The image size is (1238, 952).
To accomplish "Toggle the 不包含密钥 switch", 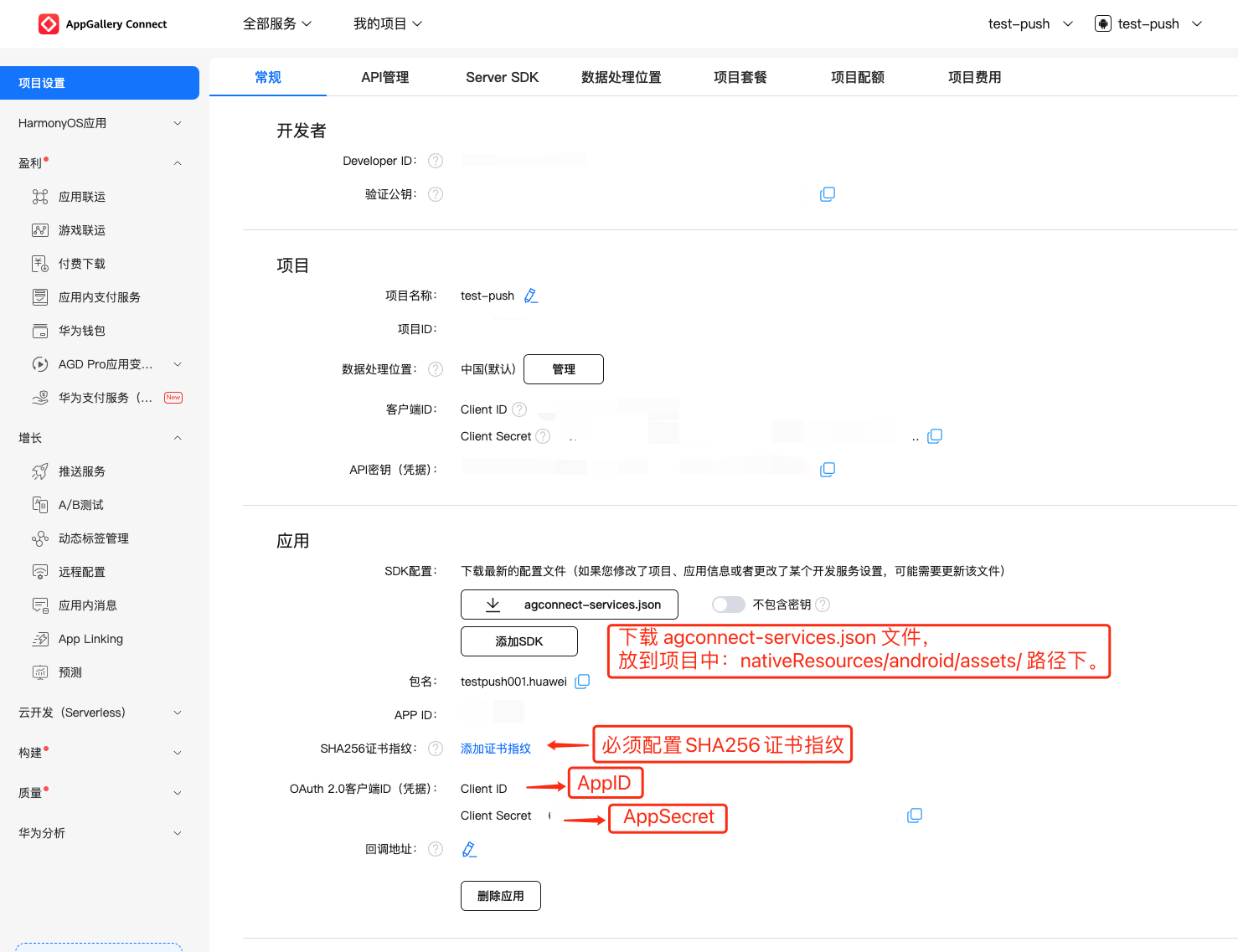I will [728, 605].
